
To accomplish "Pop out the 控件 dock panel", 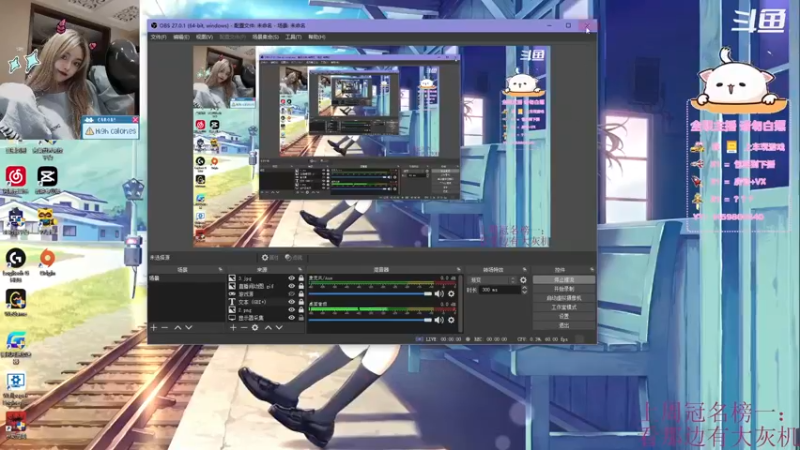I will click(x=592, y=269).
